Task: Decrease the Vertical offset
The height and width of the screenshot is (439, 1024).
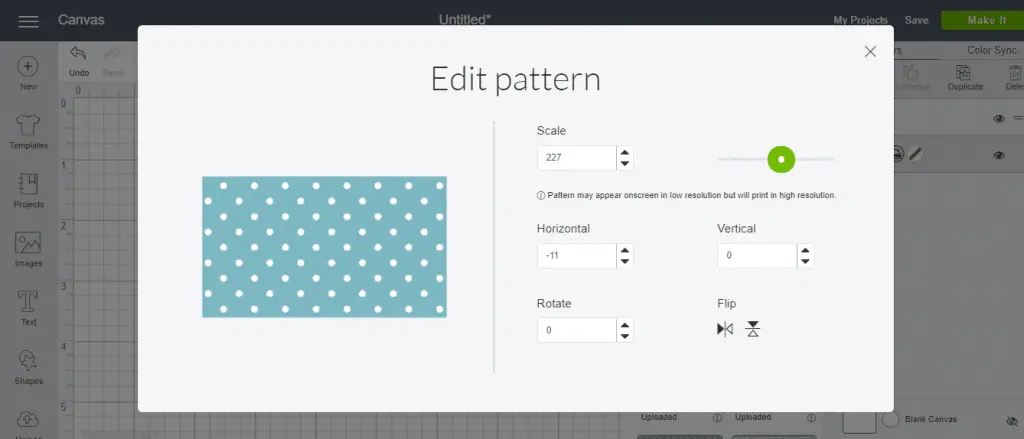Action: coord(805,261)
